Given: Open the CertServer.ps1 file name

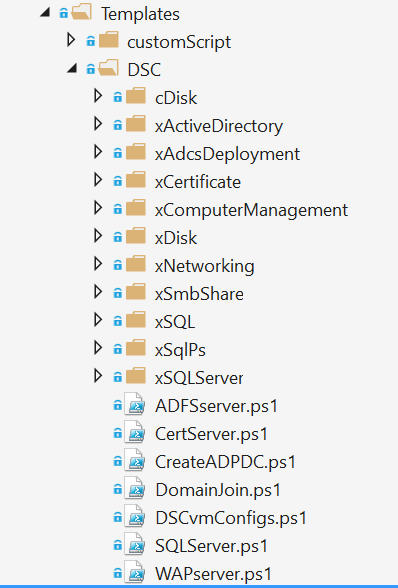Looking at the screenshot, I should [212, 434].
